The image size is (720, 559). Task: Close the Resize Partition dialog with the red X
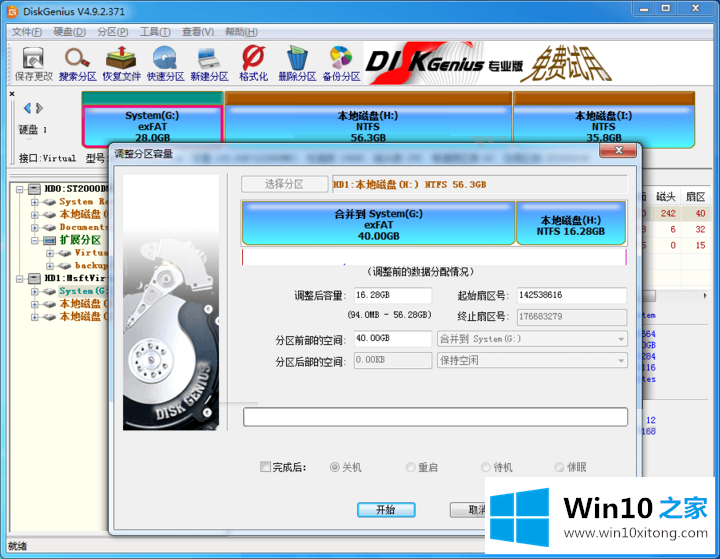pyautogui.click(x=618, y=150)
